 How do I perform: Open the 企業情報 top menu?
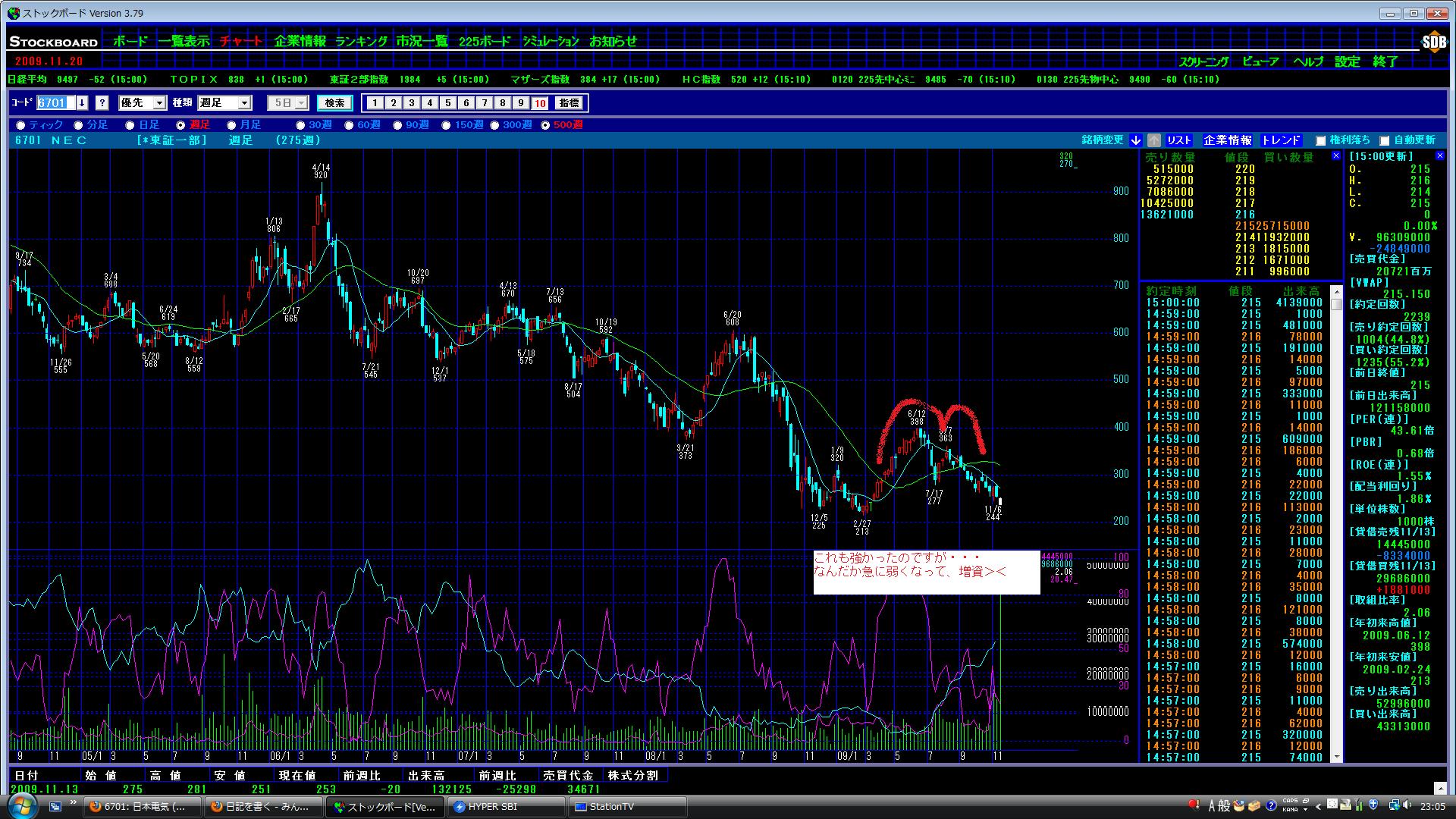[x=300, y=42]
